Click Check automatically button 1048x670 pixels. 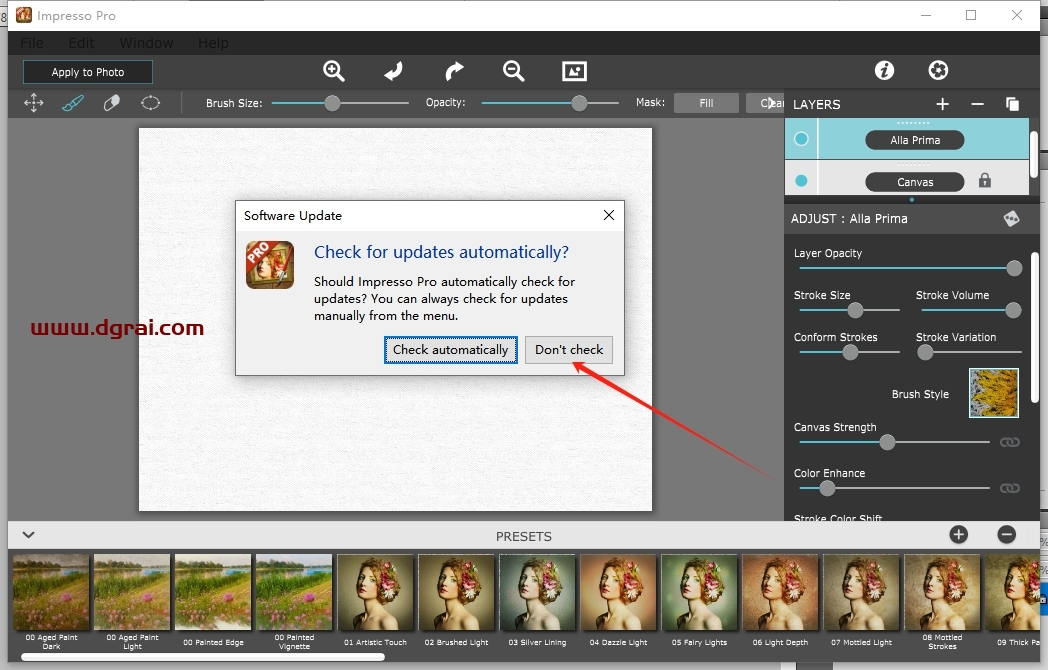tap(450, 350)
